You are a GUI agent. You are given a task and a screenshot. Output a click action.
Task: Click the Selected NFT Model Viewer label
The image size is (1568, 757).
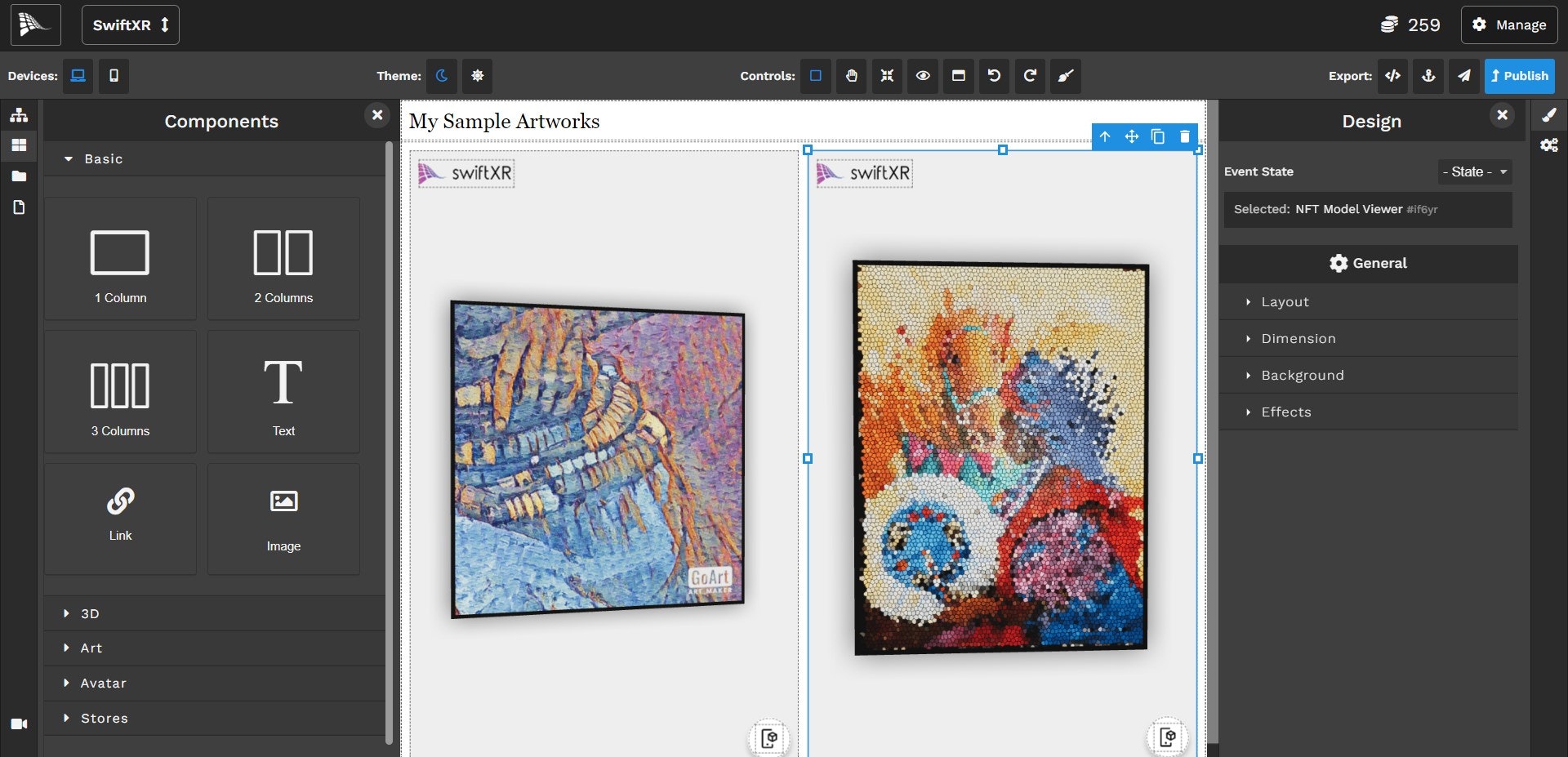tap(1368, 209)
